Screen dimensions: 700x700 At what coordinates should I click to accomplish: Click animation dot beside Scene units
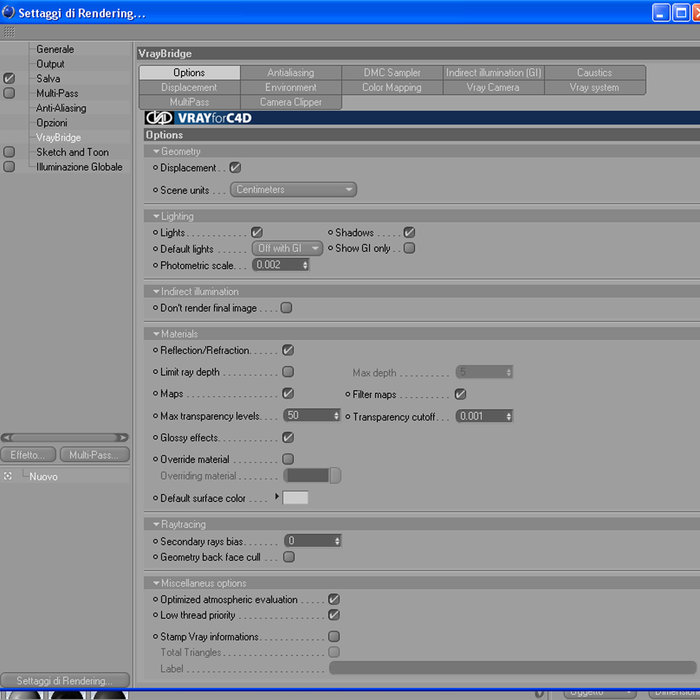tap(155, 190)
